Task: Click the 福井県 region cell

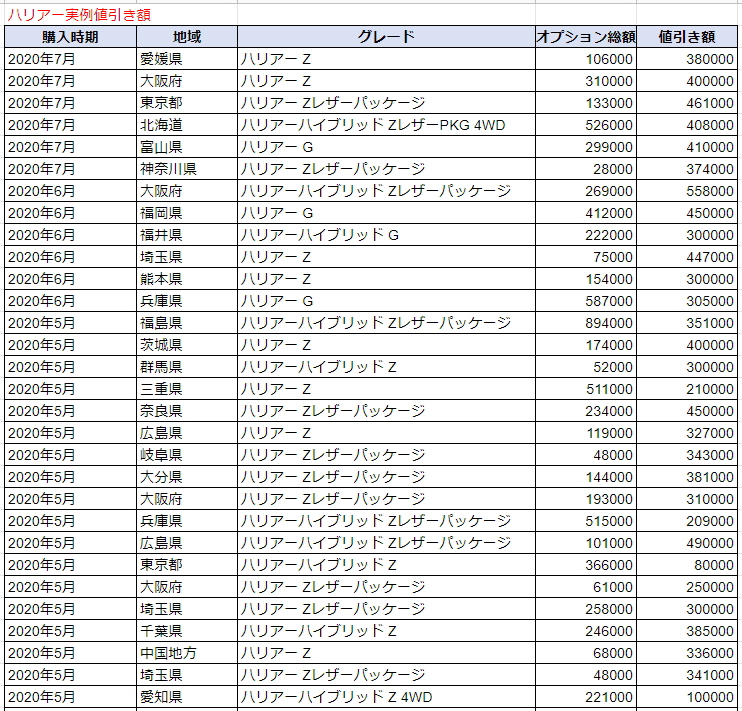Action: pyautogui.click(x=187, y=235)
